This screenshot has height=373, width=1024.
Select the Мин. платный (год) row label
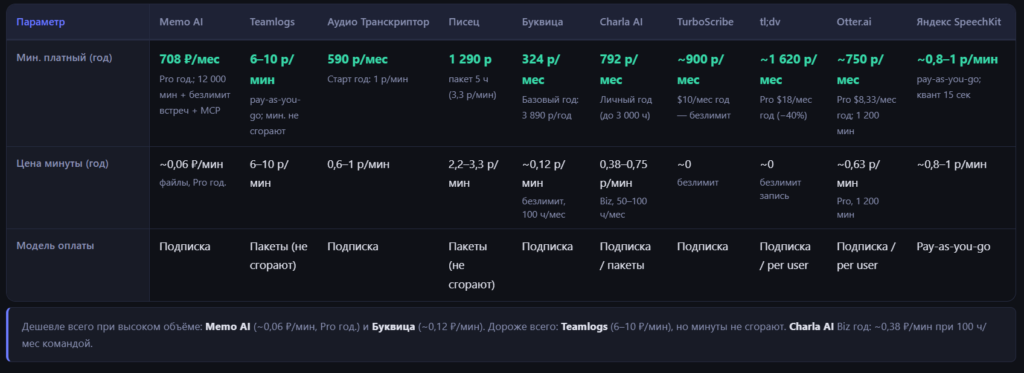pos(65,57)
